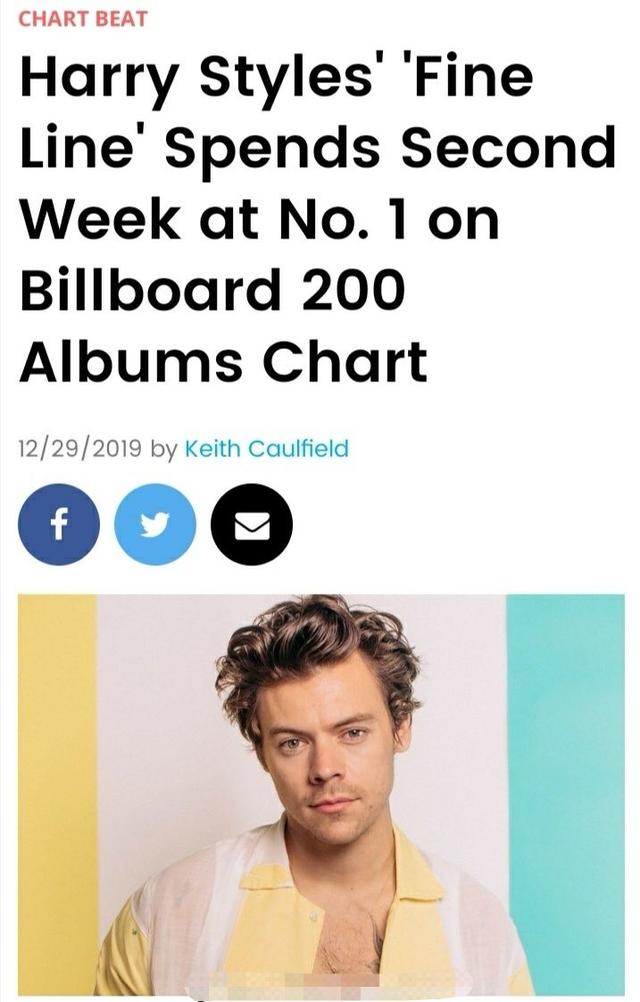Click the yellow stripe in the photo background
Viewport: 640px width, 1002px height.
[57, 794]
